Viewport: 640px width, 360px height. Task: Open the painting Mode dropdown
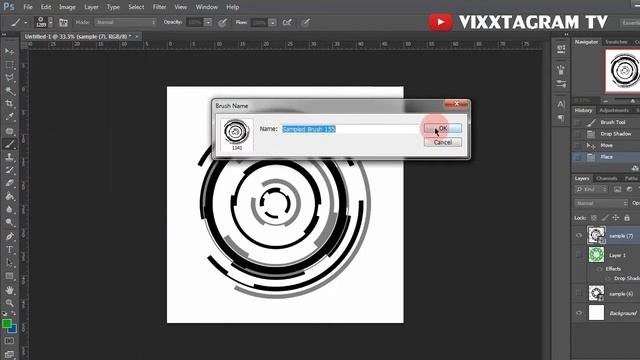pyautogui.click(x=126, y=22)
